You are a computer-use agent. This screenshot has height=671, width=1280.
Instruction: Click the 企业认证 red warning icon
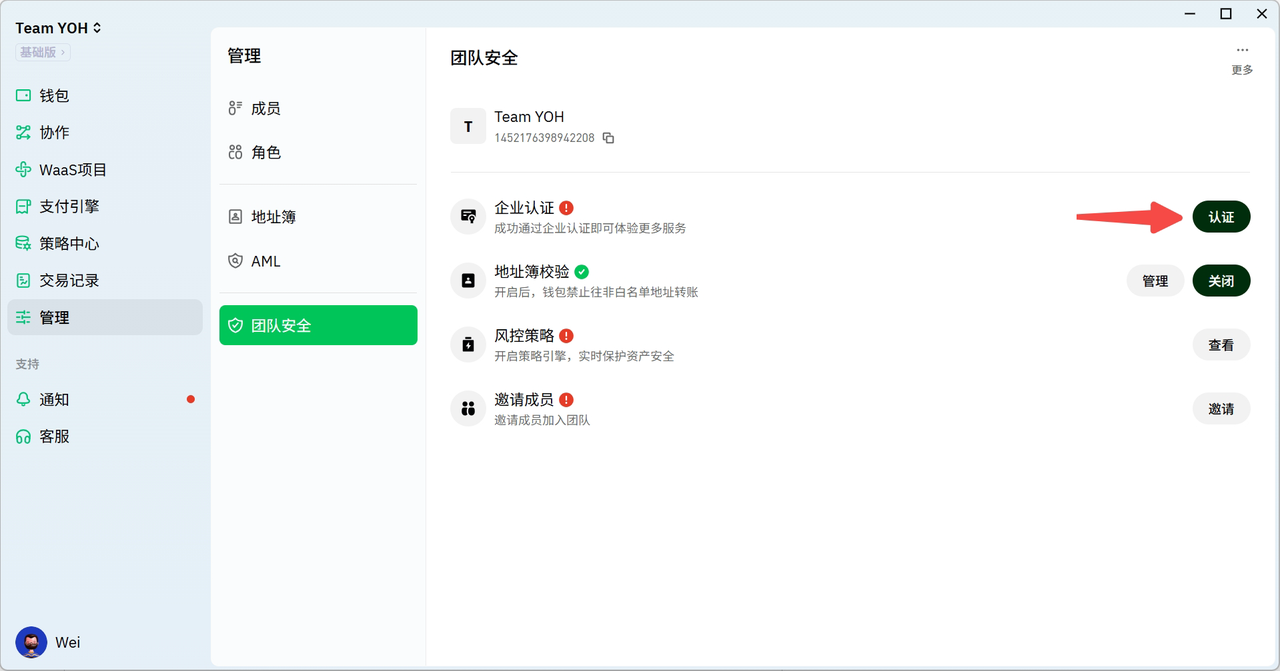coord(567,208)
